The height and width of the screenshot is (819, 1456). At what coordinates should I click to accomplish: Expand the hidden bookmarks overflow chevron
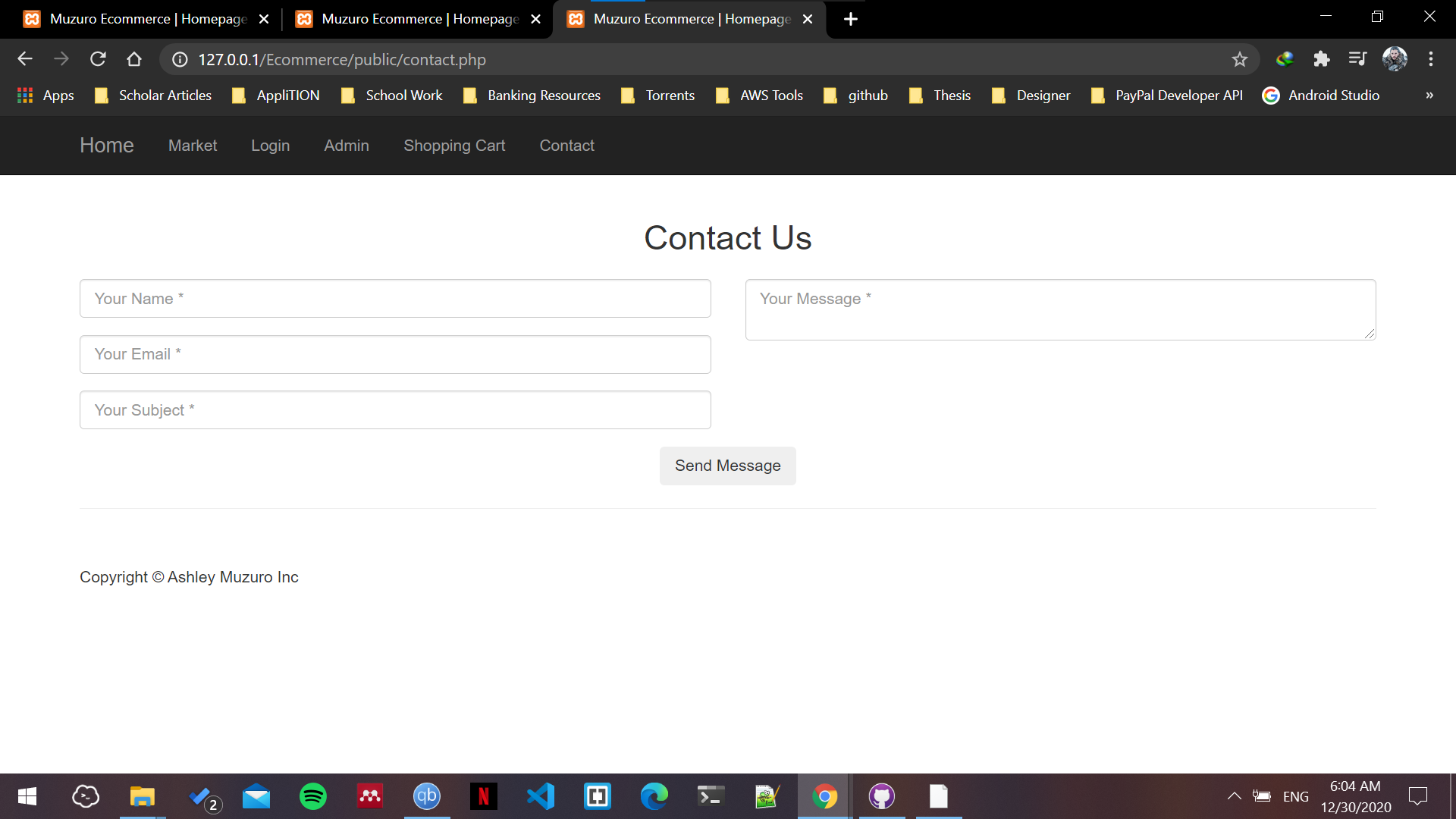click(1429, 96)
